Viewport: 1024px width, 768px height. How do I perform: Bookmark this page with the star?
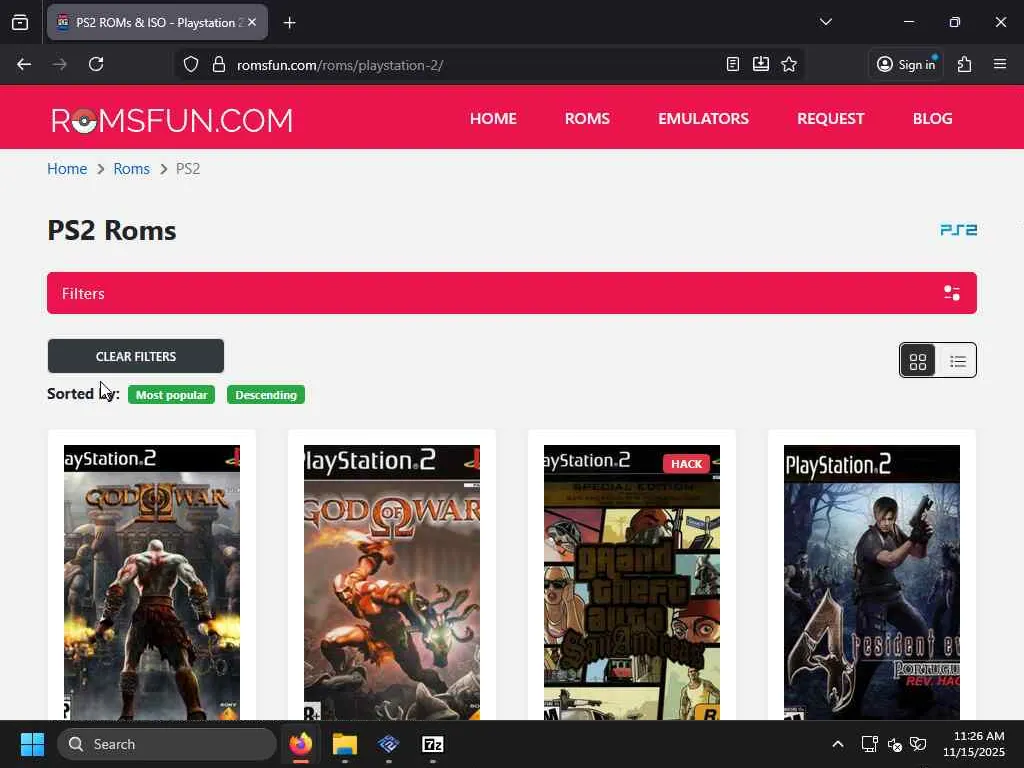click(789, 64)
